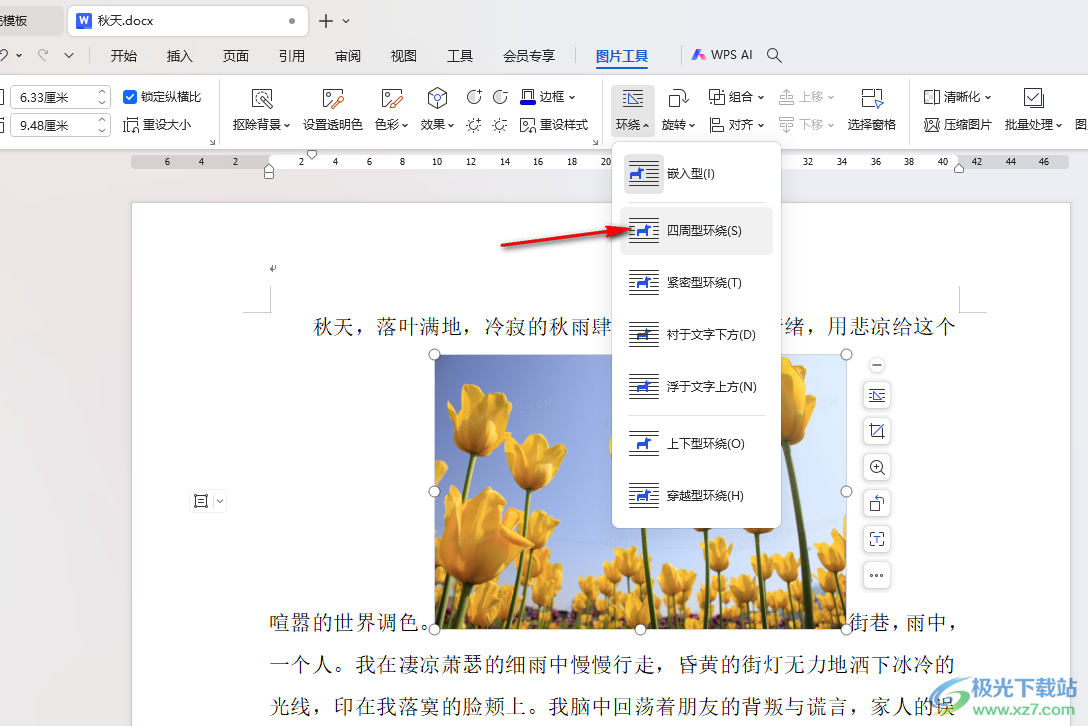Viewport: 1088px width, 726px height.
Task: Click the Rotate (旋转) icon
Action: point(678,99)
